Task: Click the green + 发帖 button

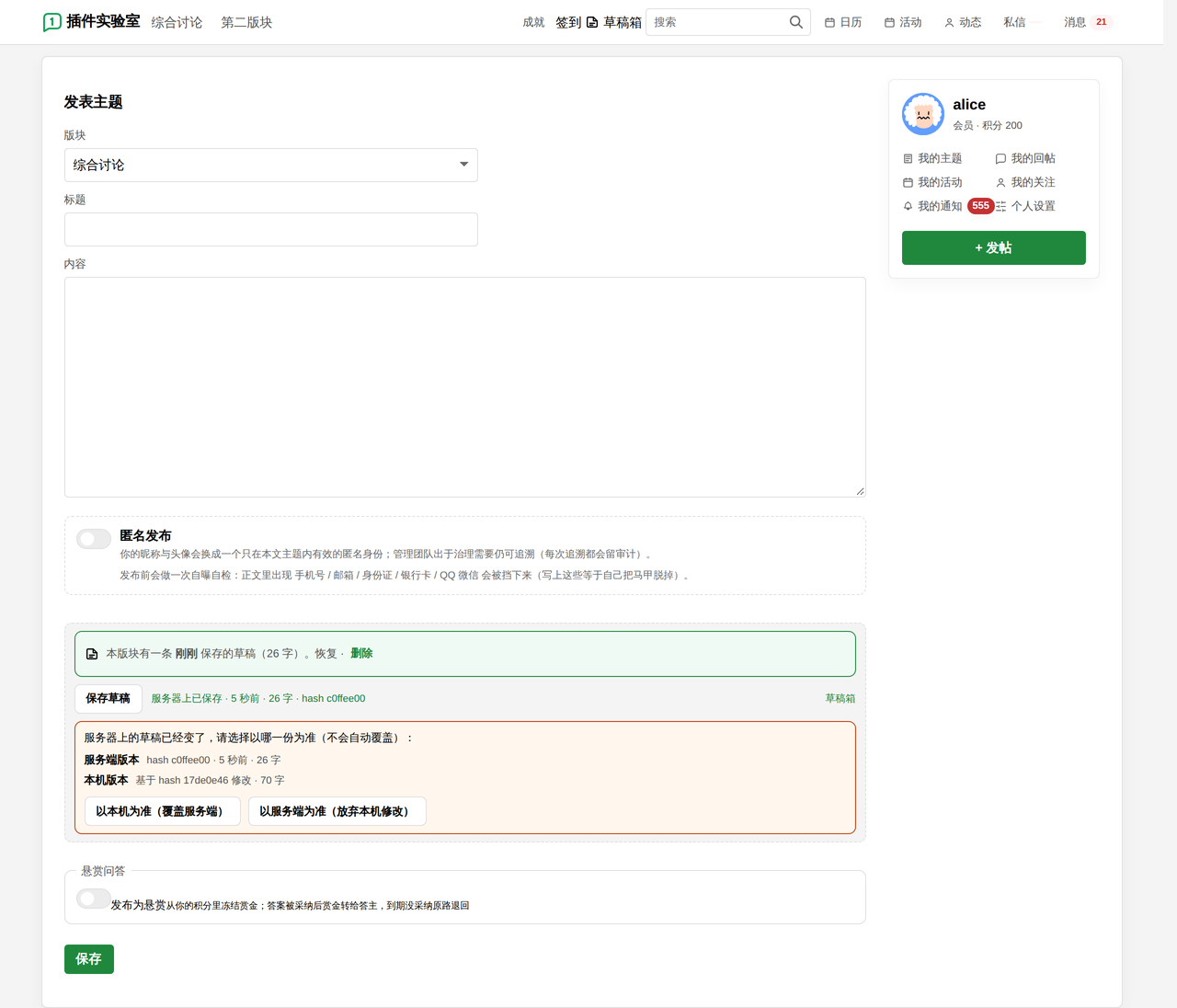Action: (x=994, y=248)
